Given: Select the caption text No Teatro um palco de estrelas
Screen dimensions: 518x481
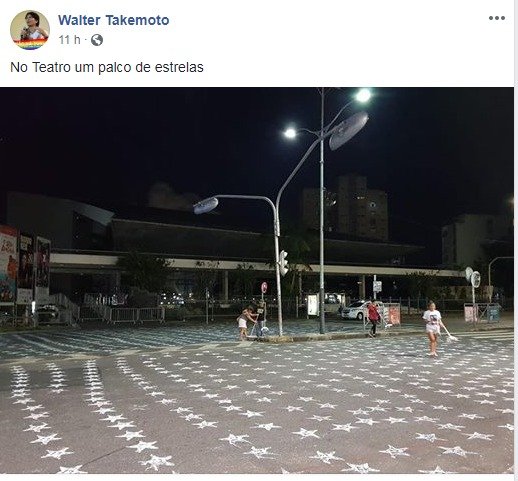Looking at the screenshot, I should click(107, 67).
